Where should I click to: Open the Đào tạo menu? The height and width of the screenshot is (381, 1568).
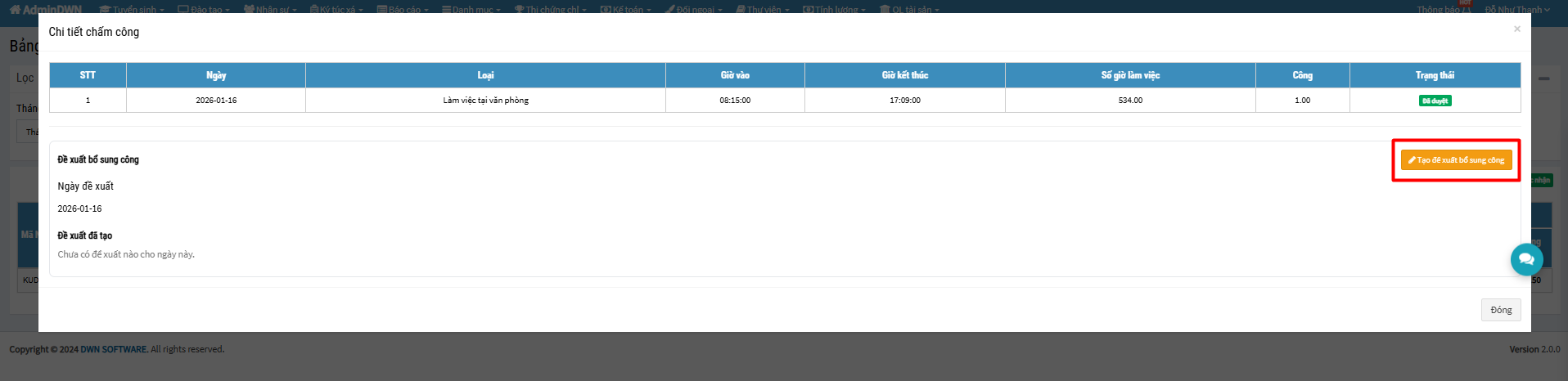204,9
